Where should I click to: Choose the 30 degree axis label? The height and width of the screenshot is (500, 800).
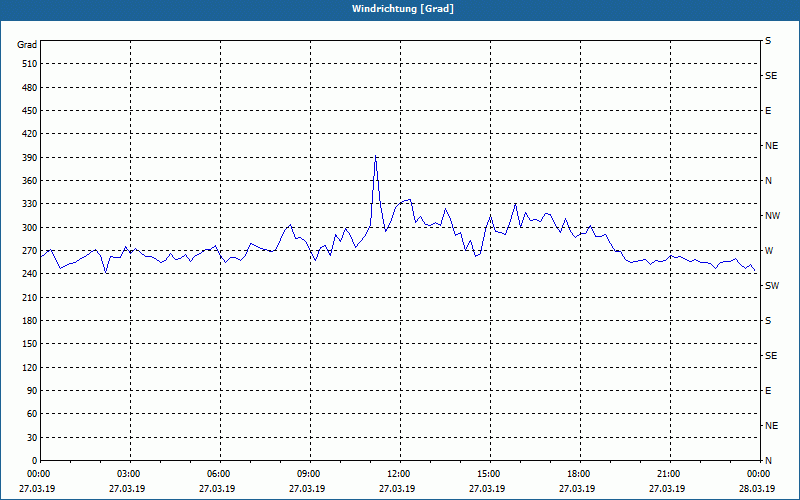pyautogui.click(x=32, y=438)
